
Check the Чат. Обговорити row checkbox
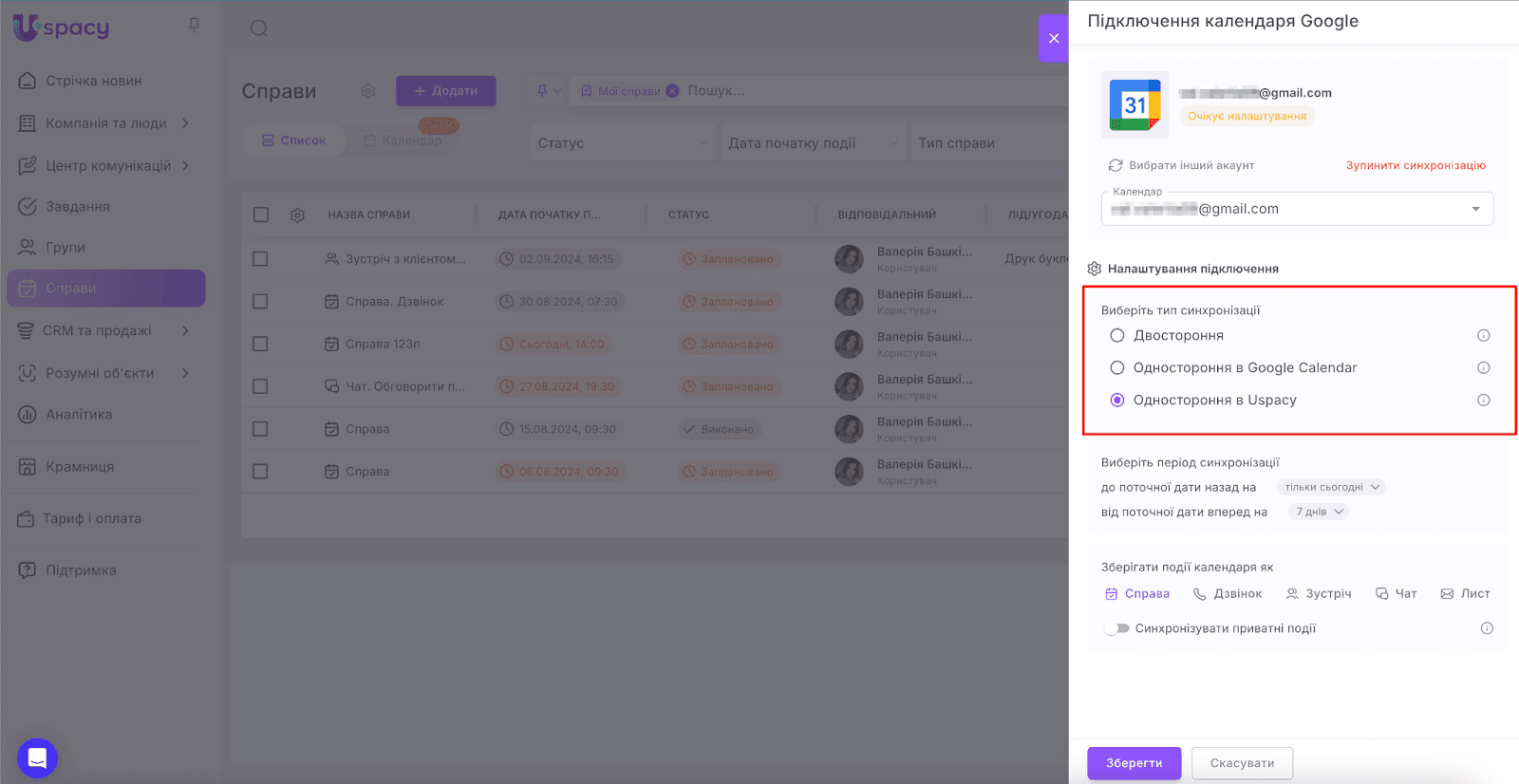coord(260,386)
